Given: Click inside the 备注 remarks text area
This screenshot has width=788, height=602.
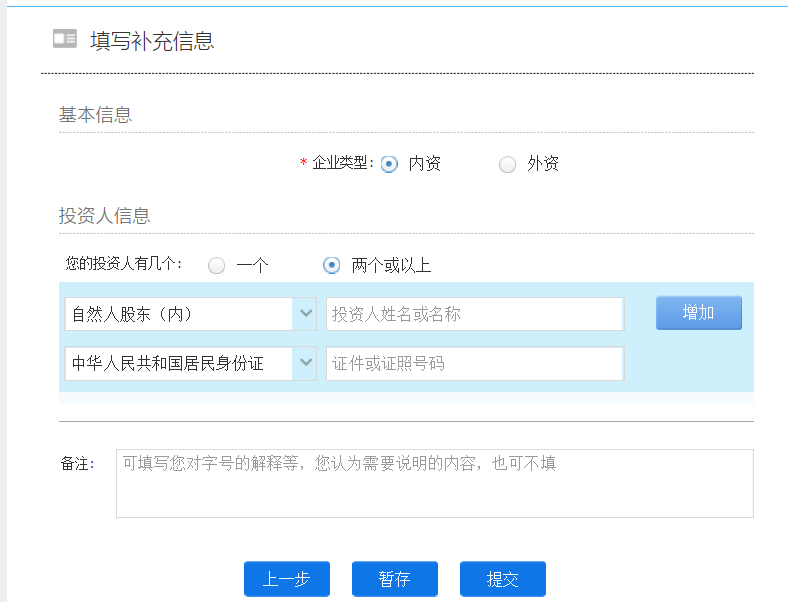Looking at the screenshot, I should click(x=434, y=483).
